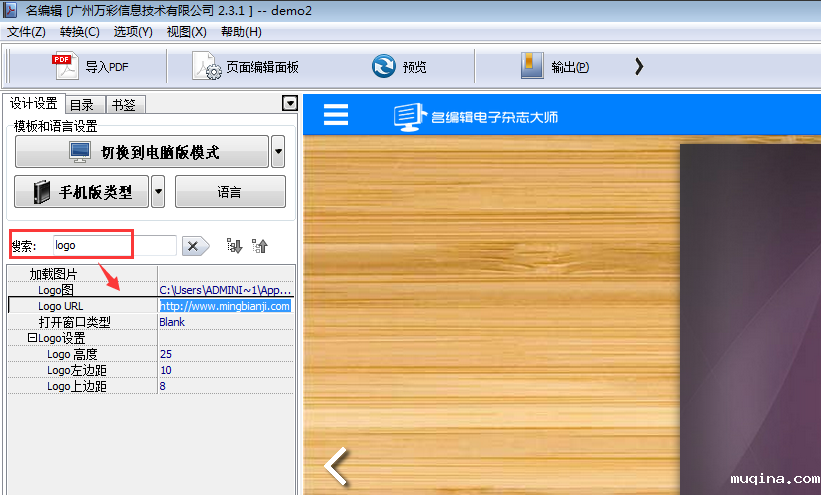
Task: Open the panel options dropdown arrow
Action: pyautogui.click(x=290, y=103)
